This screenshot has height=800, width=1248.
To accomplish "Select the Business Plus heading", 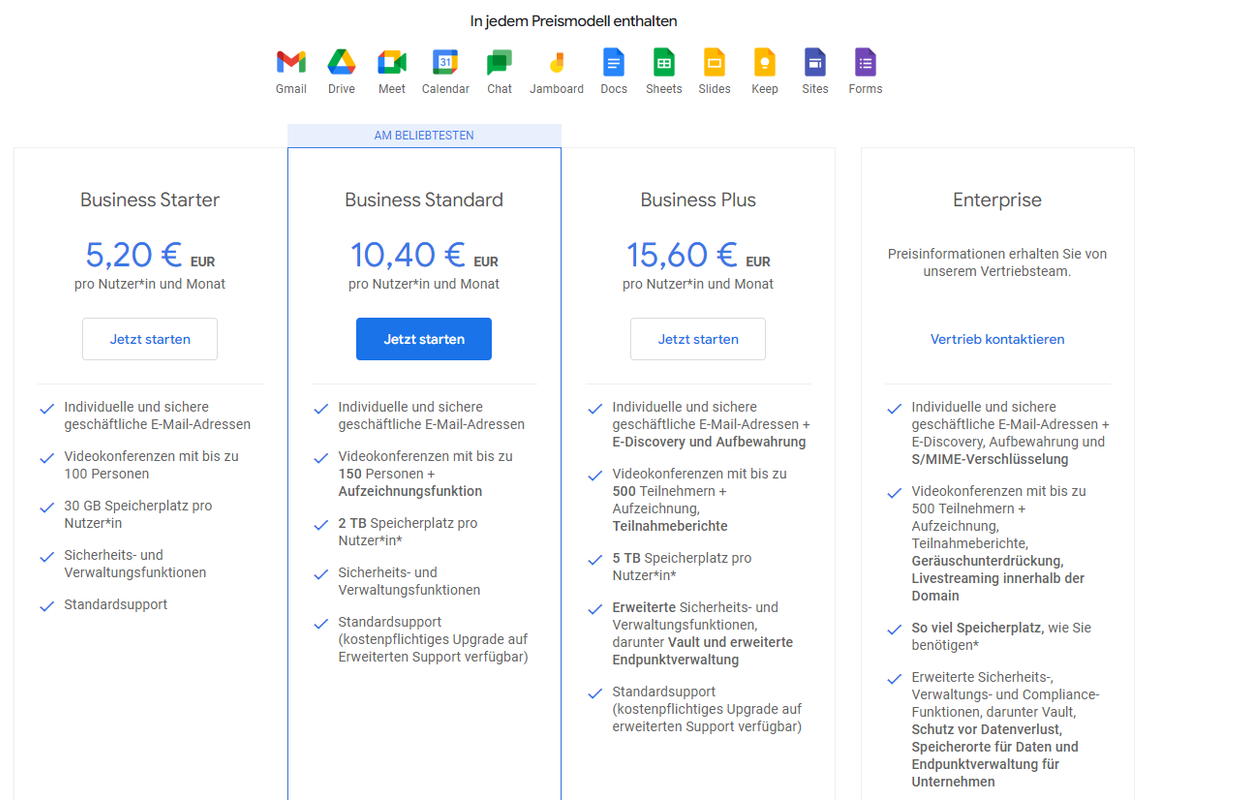I will (x=698, y=200).
